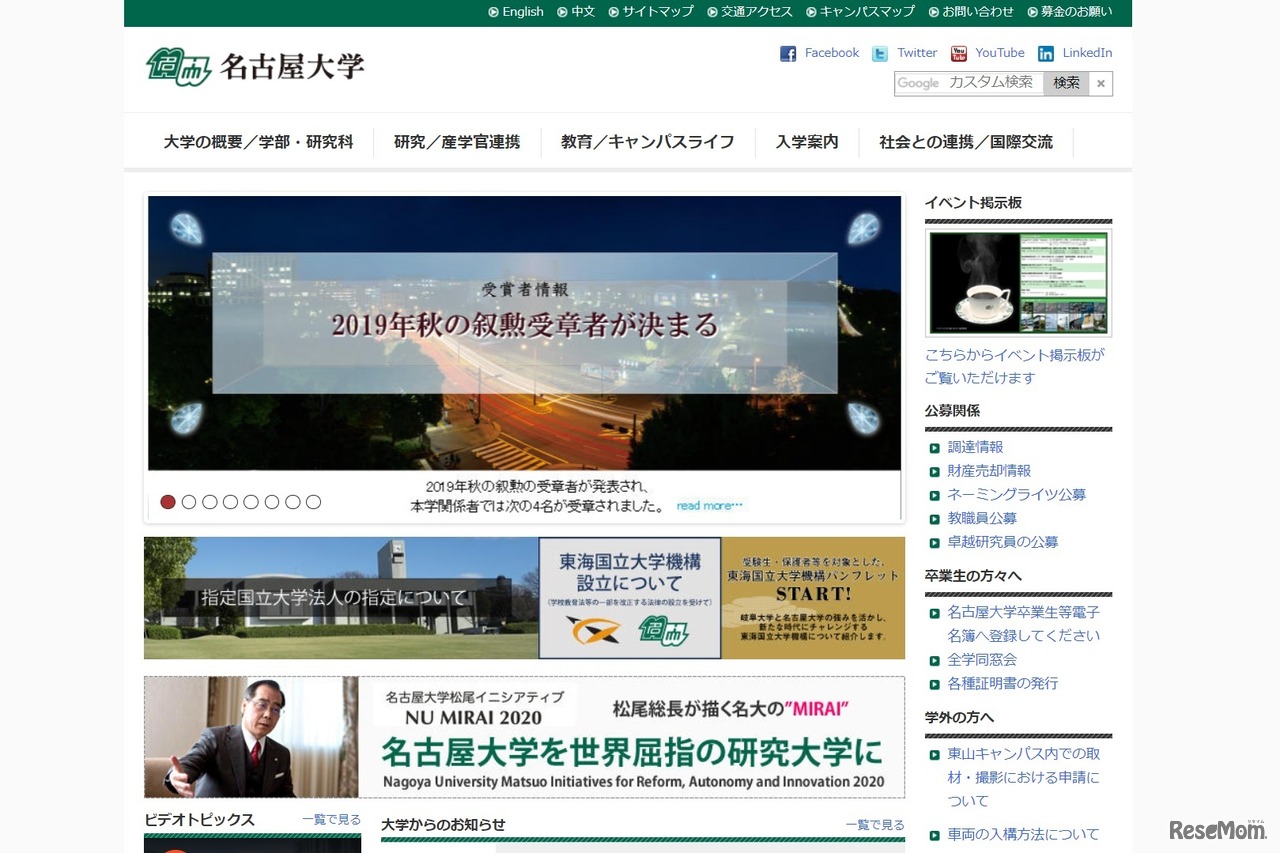Open the 教育/キャンパスライフ dropdown menu
The width and height of the screenshot is (1280, 853).
pyautogui.click(x=646, y=142)
